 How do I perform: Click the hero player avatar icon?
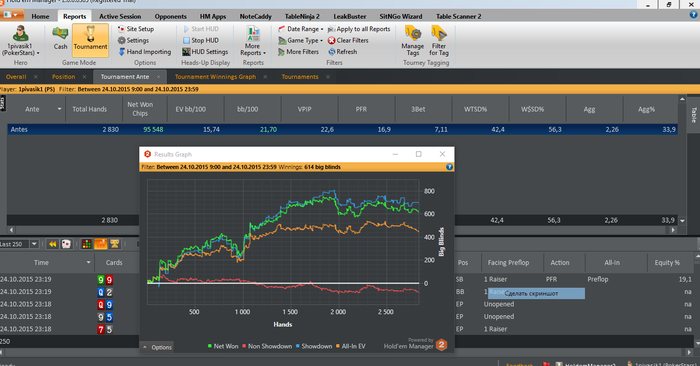click(x=20, y=33)
